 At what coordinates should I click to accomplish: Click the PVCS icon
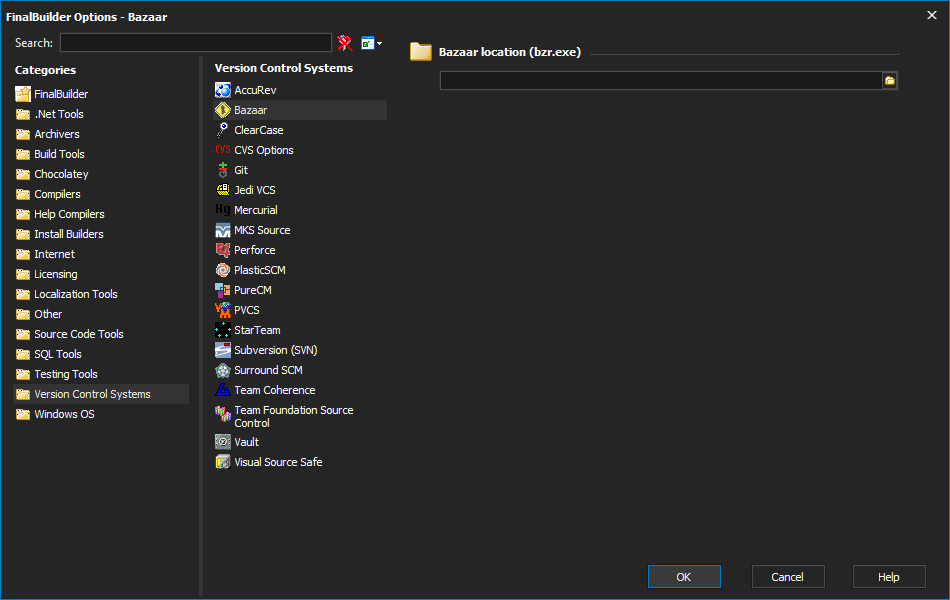(x=223, y=310)
